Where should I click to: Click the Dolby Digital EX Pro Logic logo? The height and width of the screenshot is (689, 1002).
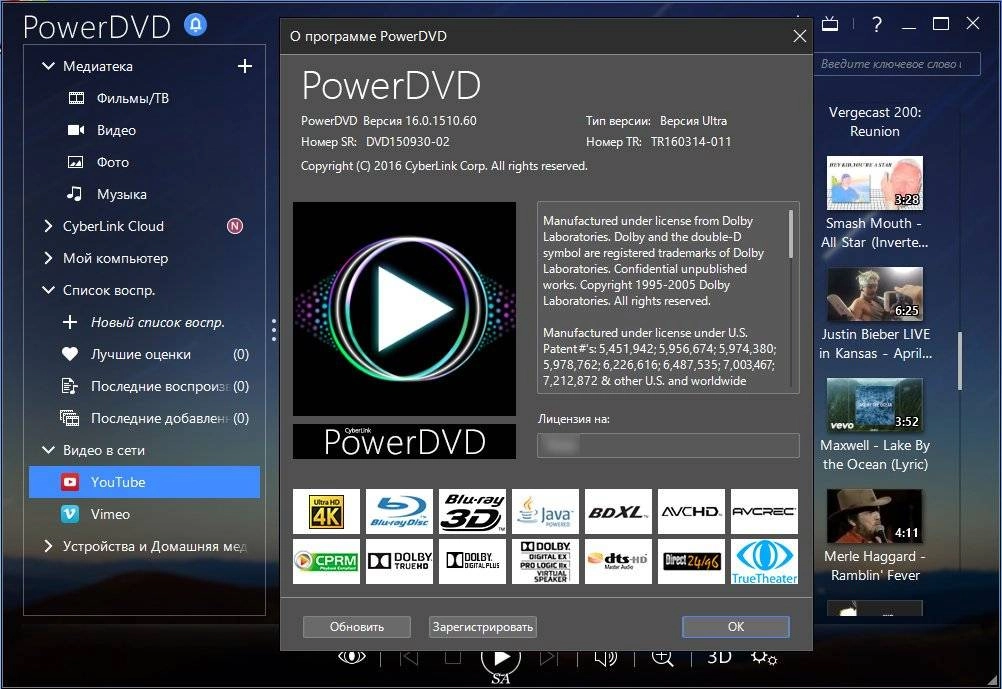545,561
